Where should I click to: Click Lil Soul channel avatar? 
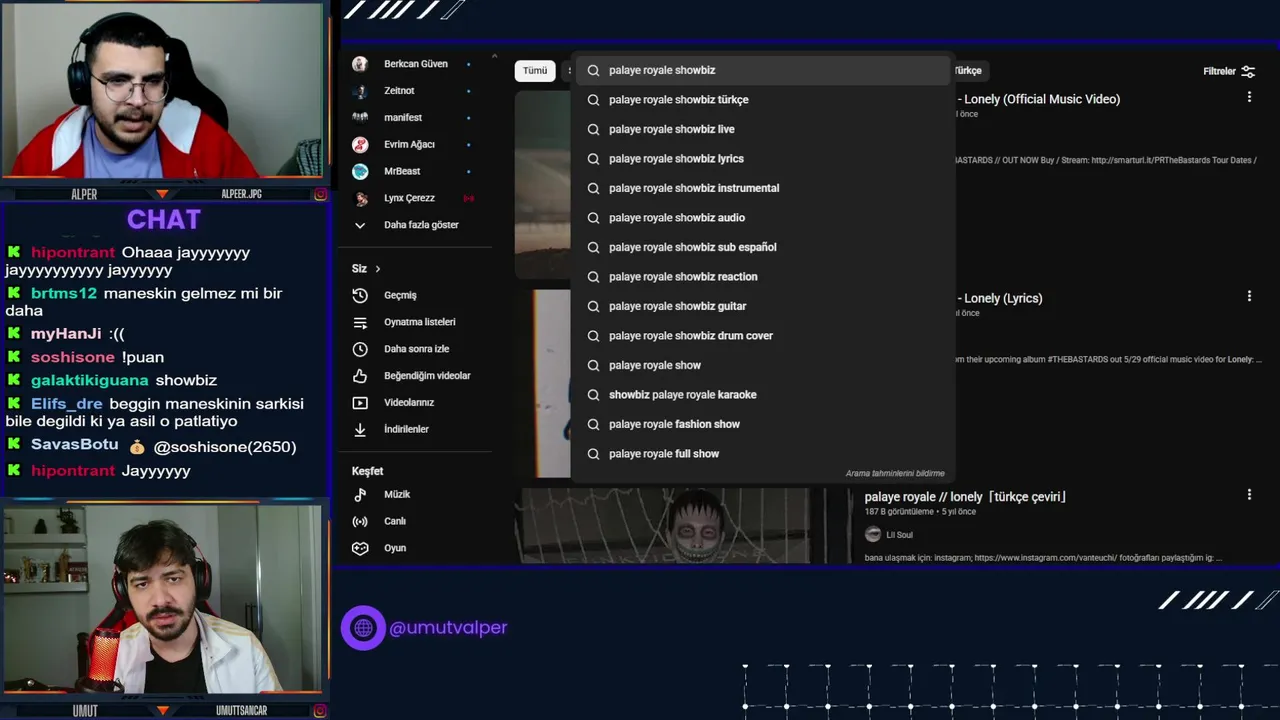click(873, 535)
